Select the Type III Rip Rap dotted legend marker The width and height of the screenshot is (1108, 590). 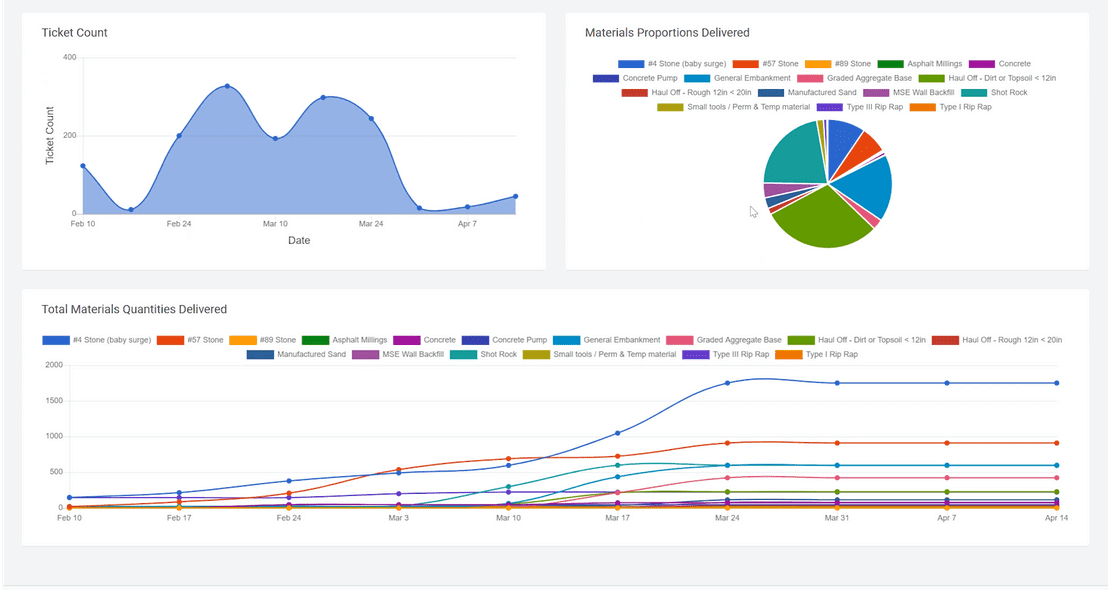pos(692,353)
